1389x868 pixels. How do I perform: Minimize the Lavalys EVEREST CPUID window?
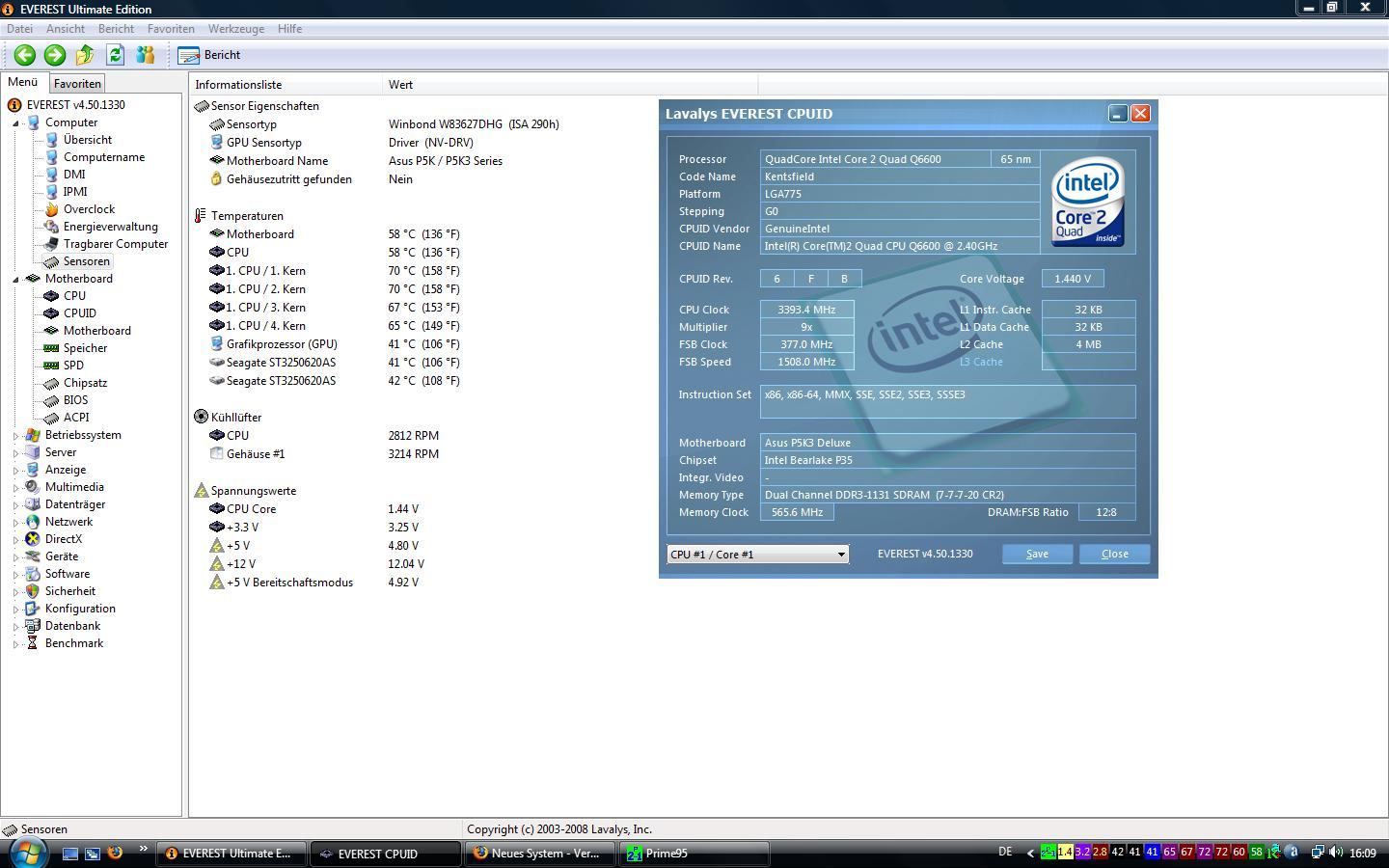pos(1117,114)
